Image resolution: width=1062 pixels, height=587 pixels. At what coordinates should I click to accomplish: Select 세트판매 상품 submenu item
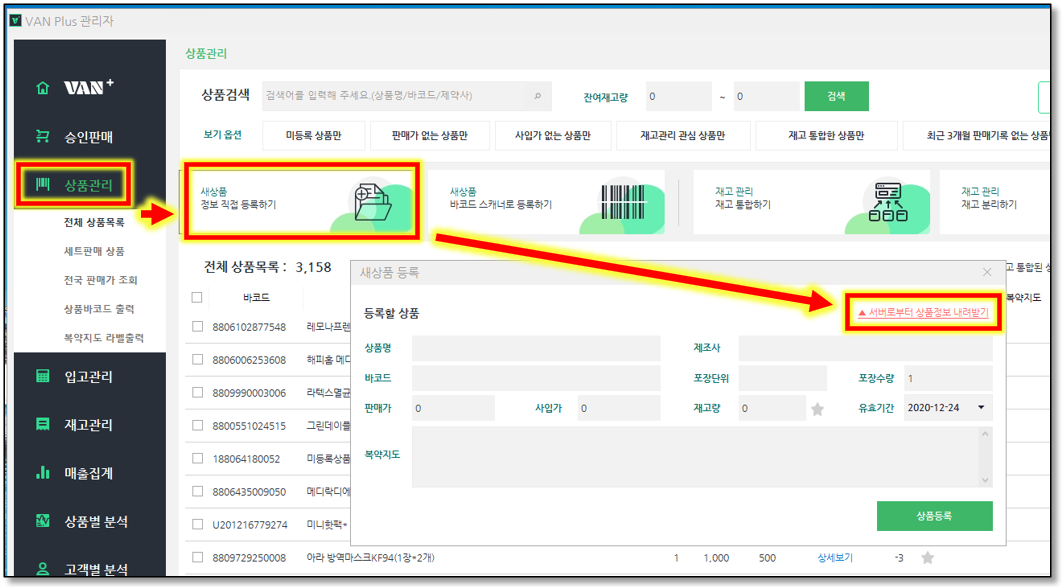click(94, 251)
